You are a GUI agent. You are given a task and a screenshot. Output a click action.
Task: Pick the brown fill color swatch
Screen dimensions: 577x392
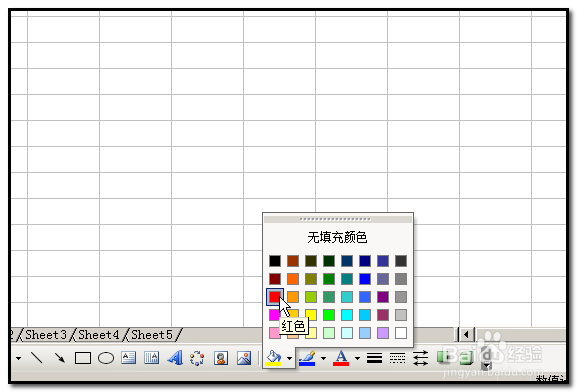(293, 261)
